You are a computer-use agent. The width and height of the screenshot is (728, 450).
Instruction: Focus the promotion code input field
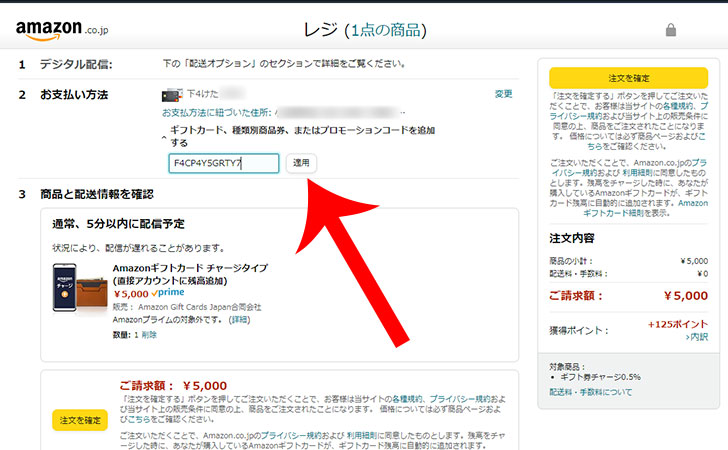[x=224, y=163]
